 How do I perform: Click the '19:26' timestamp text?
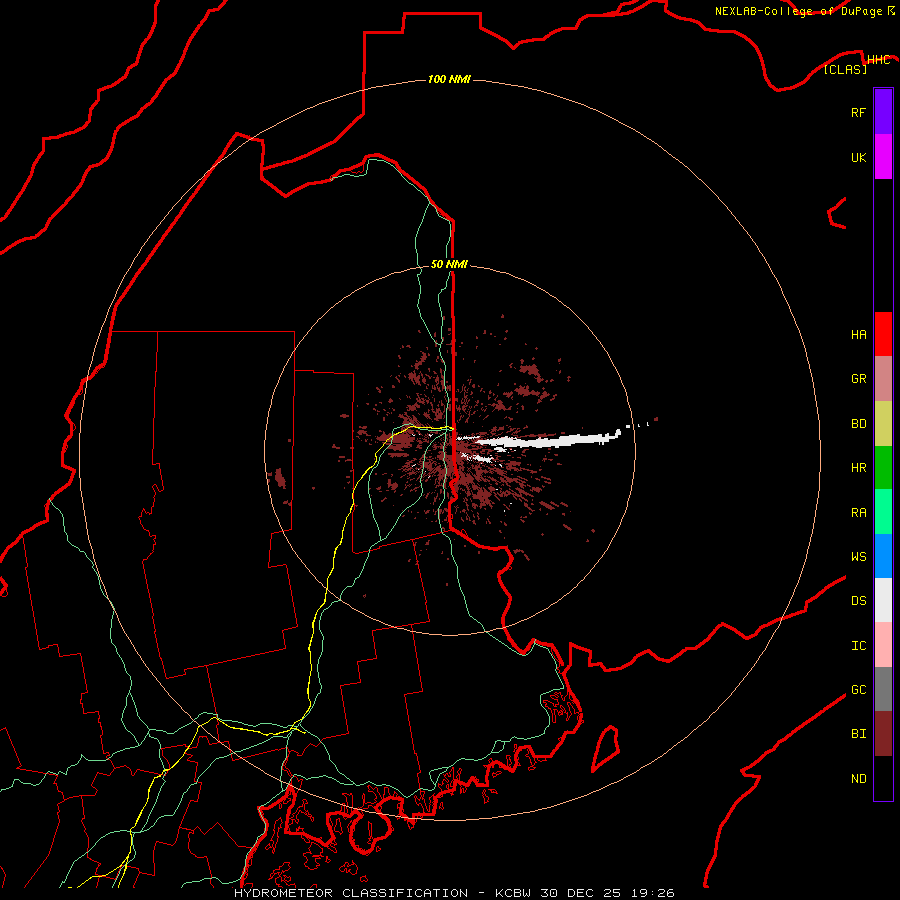654,893
